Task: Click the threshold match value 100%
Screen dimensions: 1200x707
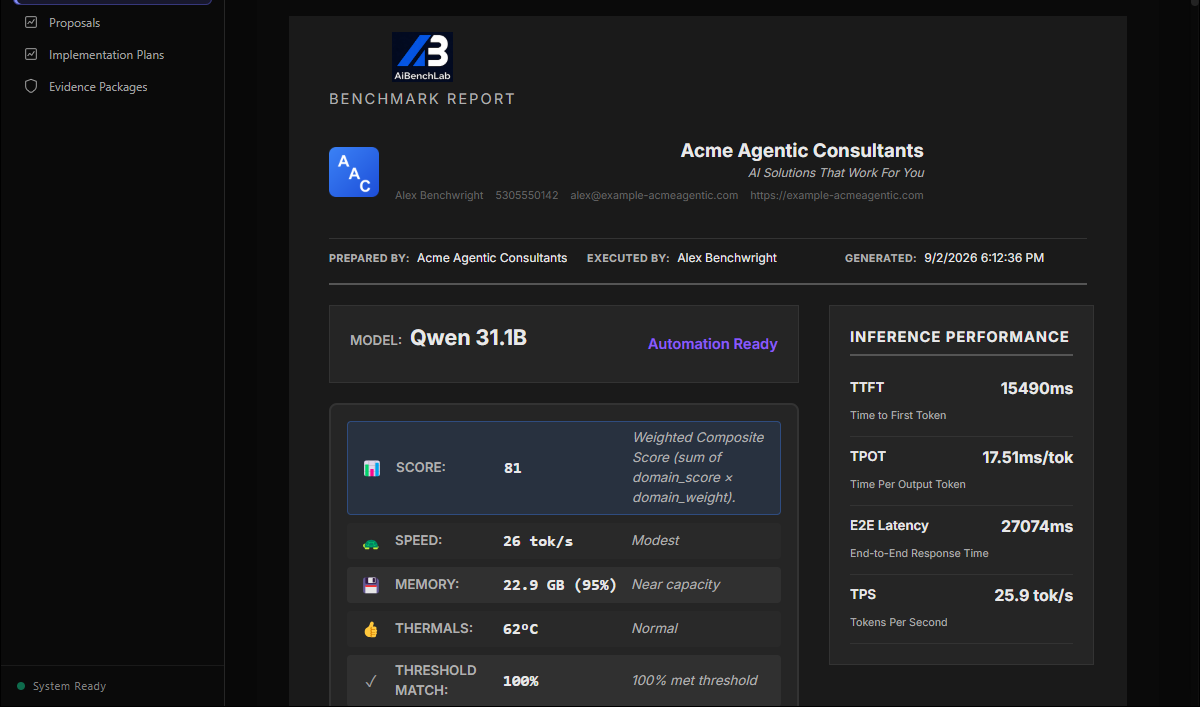Action: coord(521,681)
